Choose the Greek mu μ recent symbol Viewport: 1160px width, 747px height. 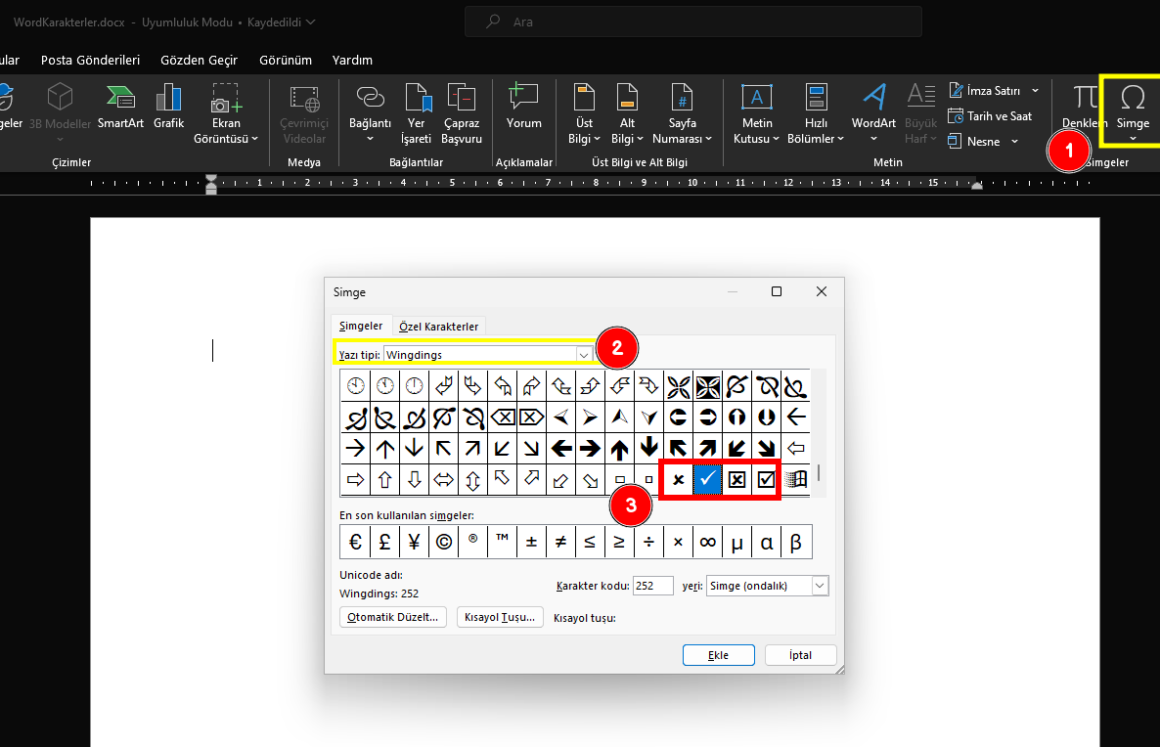pyautogui.click(x=737, y=542)
